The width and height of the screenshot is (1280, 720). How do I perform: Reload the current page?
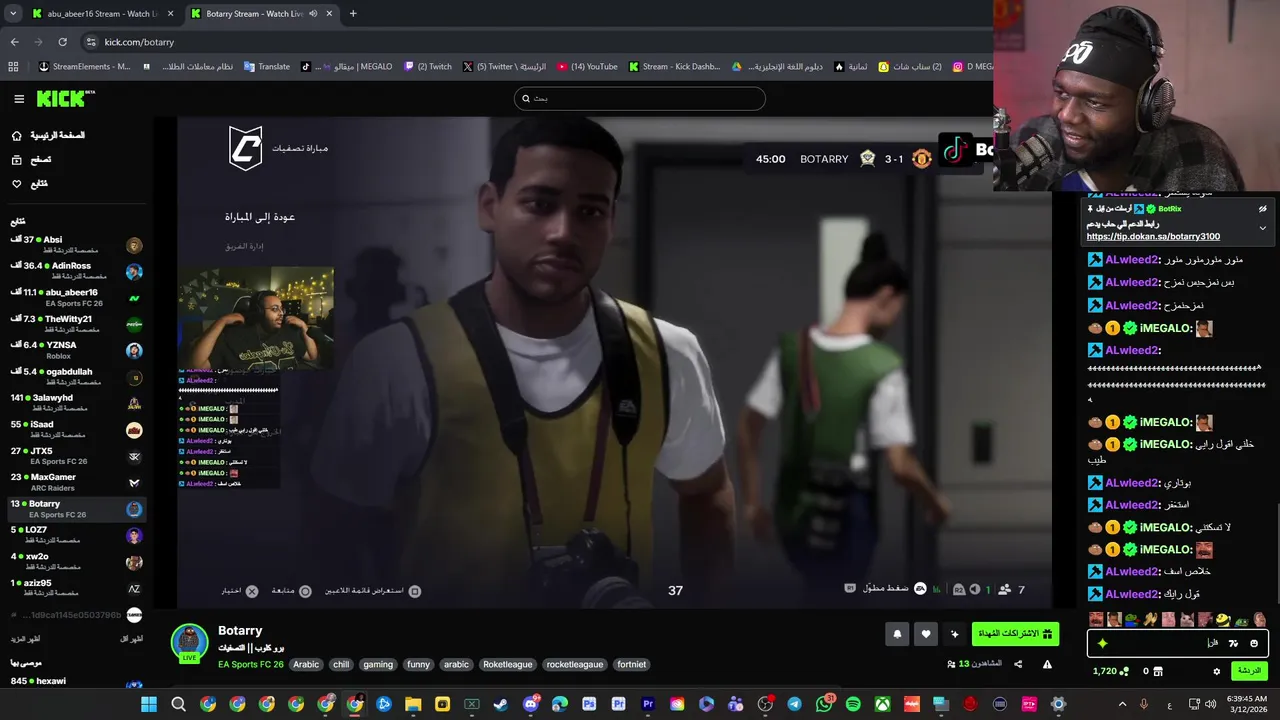click(x=62, y=42)
